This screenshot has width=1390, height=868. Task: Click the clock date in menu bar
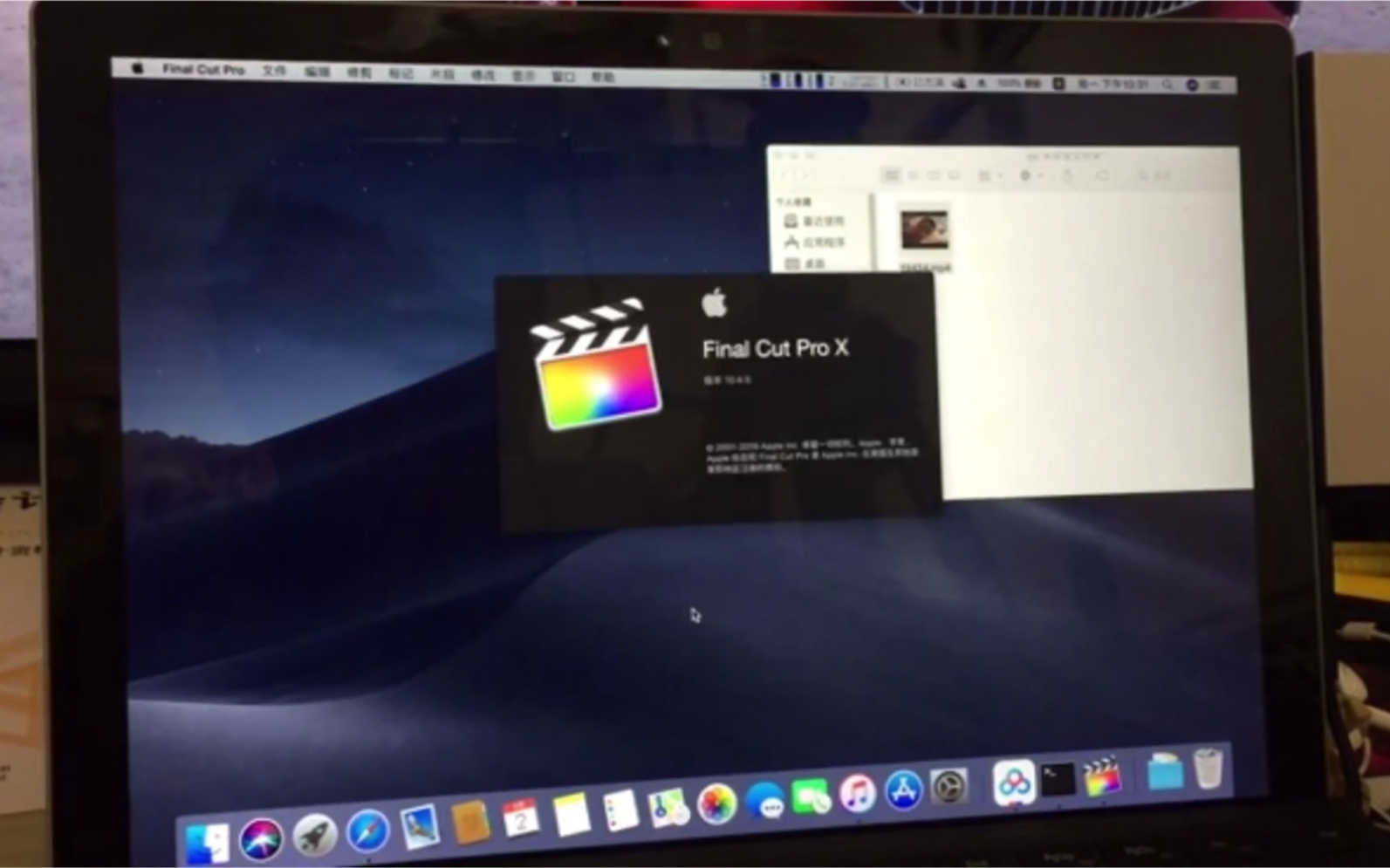point(1113,85)
